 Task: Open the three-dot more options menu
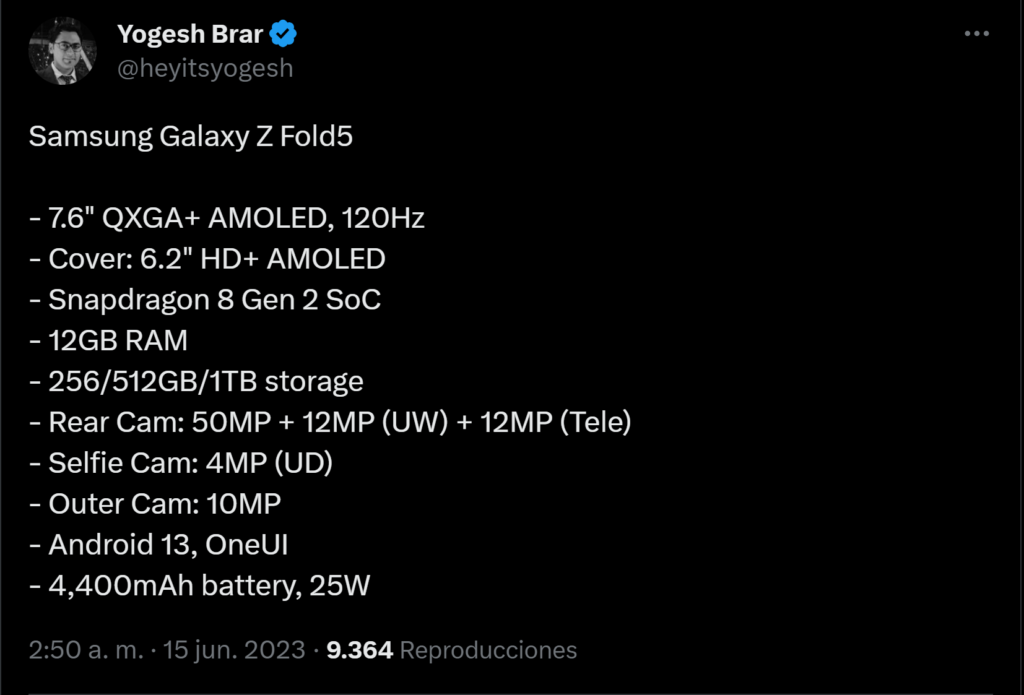point(976,35)
